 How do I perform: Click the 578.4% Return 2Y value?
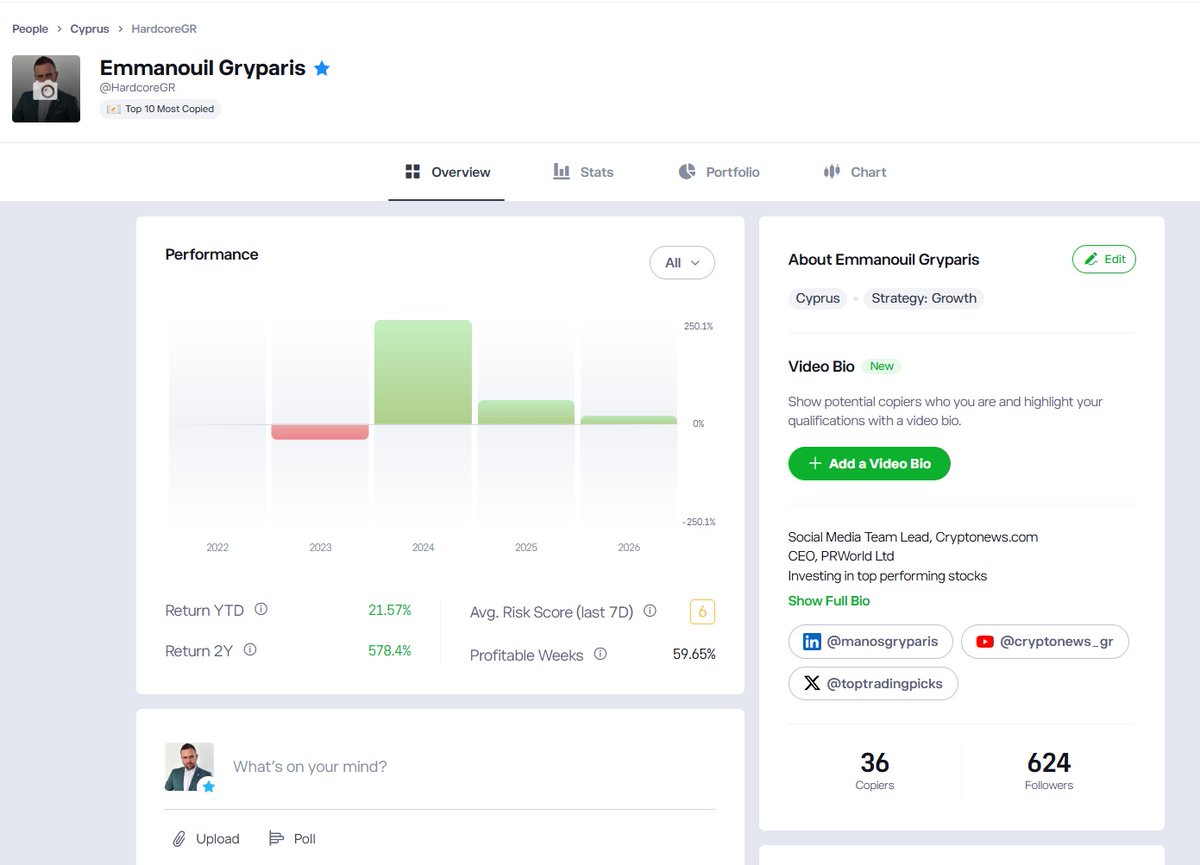(390, 651)
